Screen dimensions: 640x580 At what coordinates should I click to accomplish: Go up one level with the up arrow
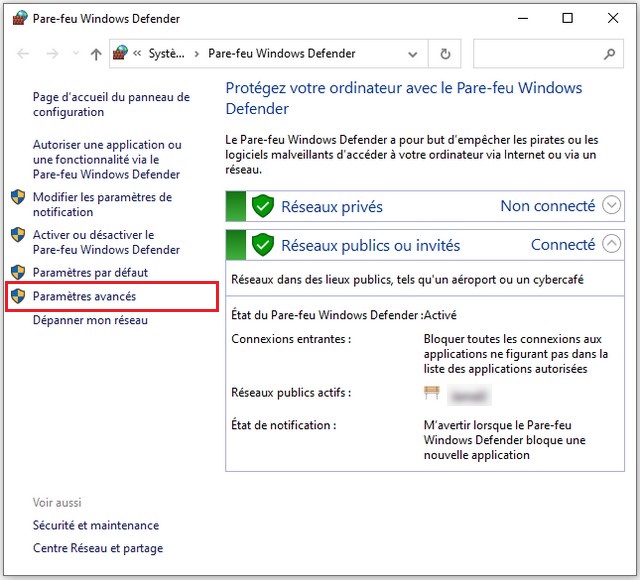(x=96, y=54)
